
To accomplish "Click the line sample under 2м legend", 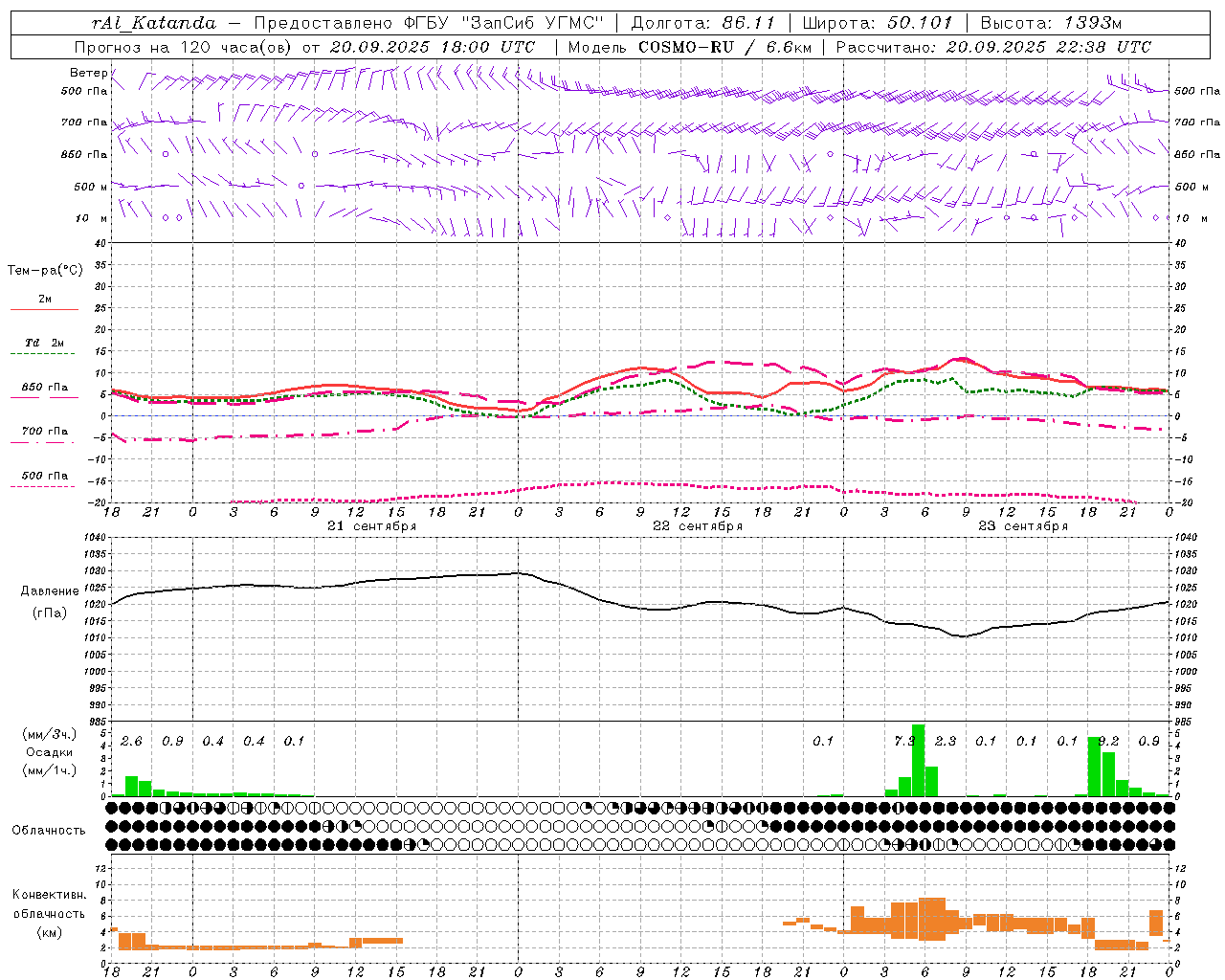I will [44, 310].
